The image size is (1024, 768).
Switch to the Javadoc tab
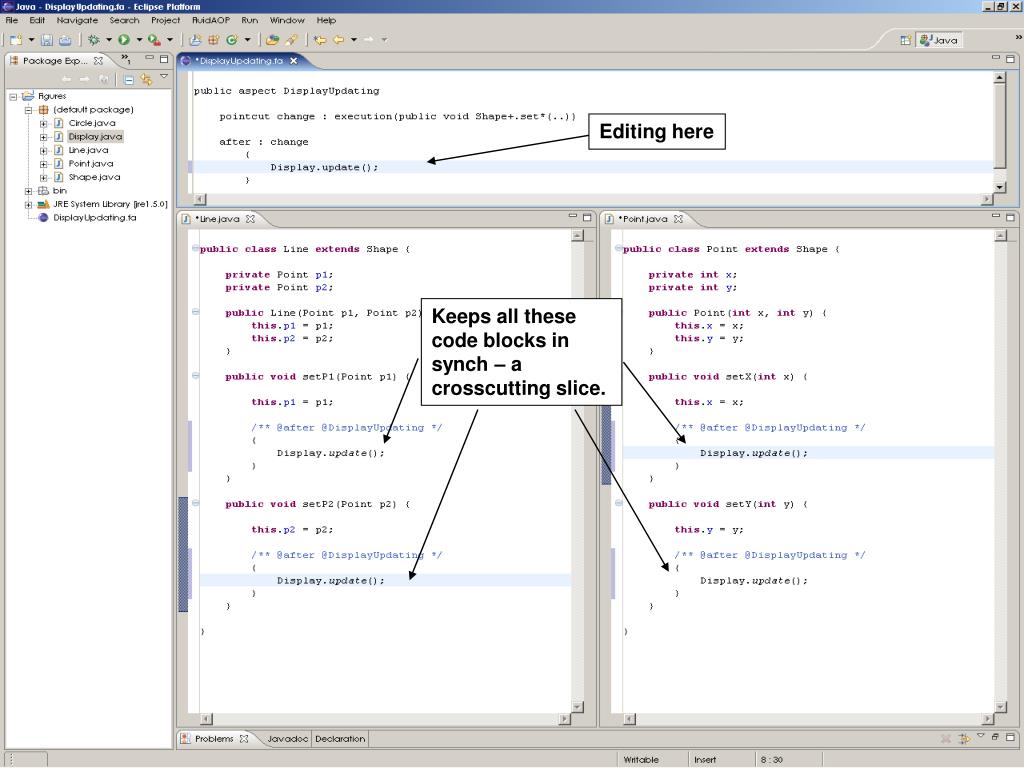pos(287,739)
